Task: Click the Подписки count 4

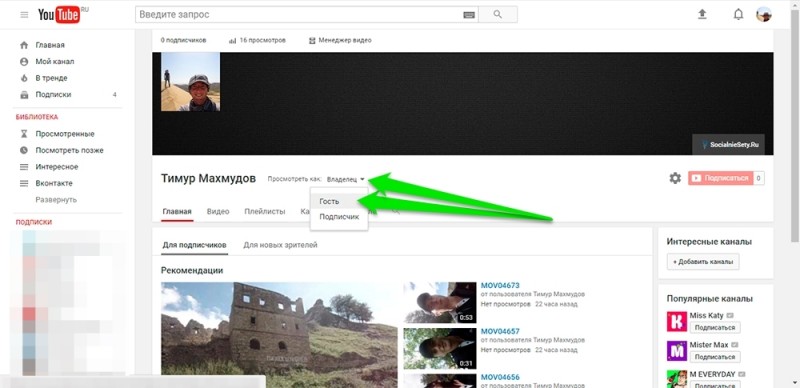Action: 114,95
